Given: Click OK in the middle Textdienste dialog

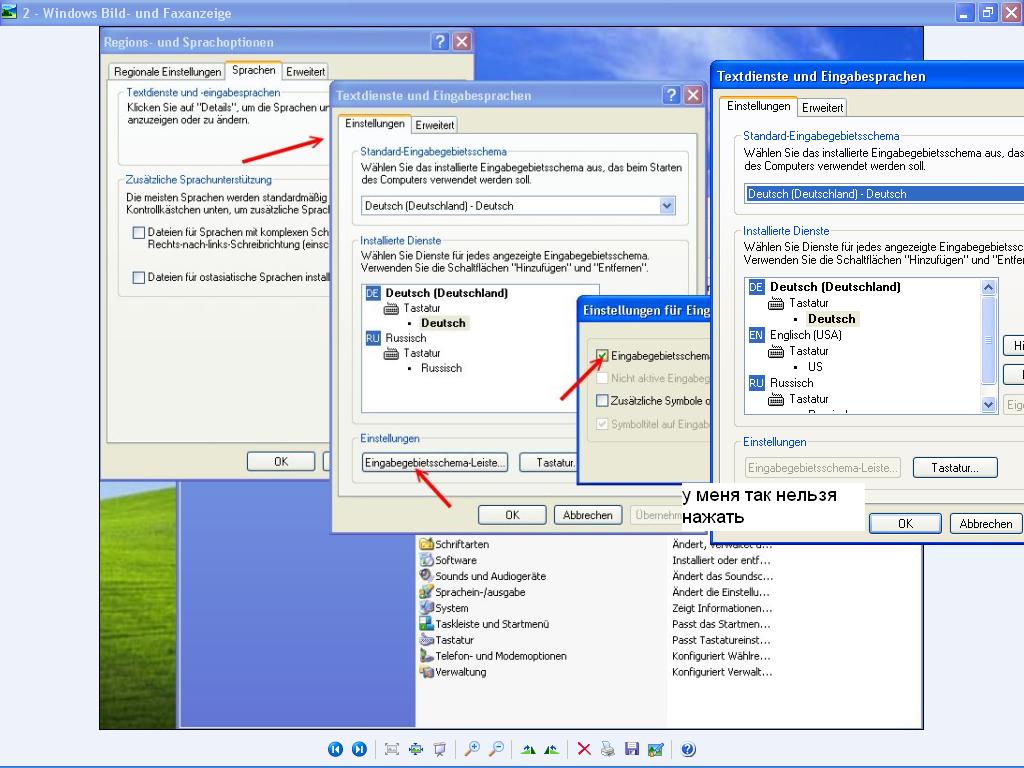Looking at the screenshot, I should click(512, 515).
